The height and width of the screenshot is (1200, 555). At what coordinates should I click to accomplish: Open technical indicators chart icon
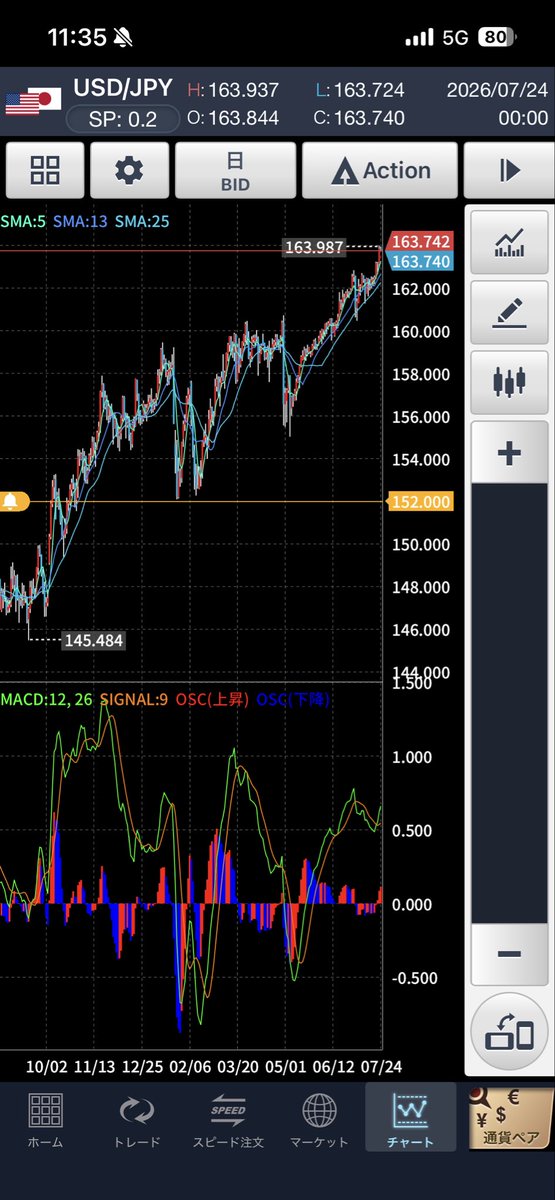pos(509,243)
